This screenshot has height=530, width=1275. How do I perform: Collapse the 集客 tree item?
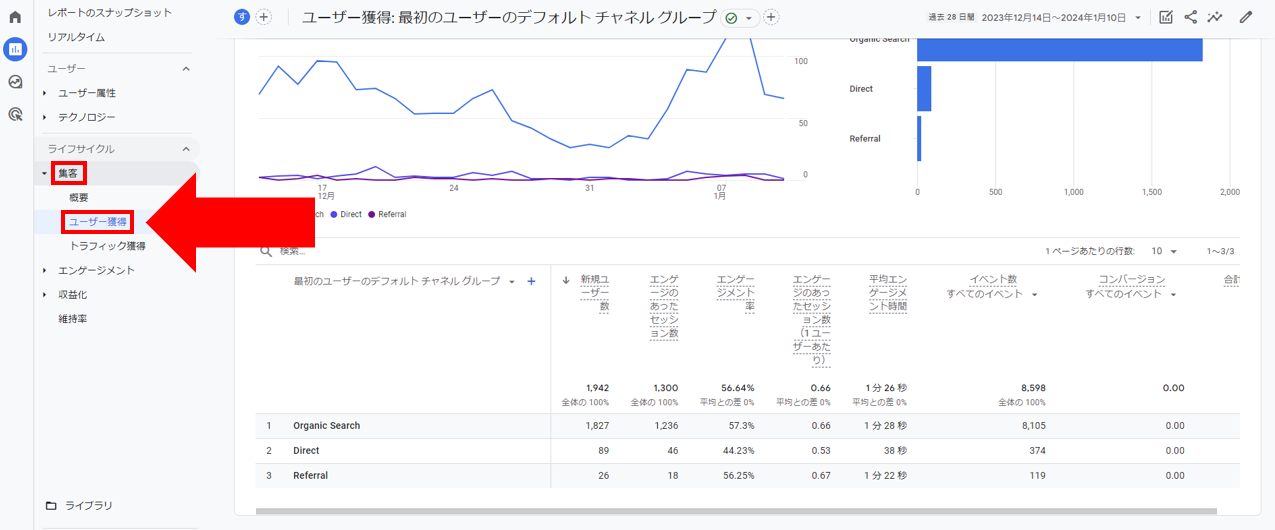[44, 173]
